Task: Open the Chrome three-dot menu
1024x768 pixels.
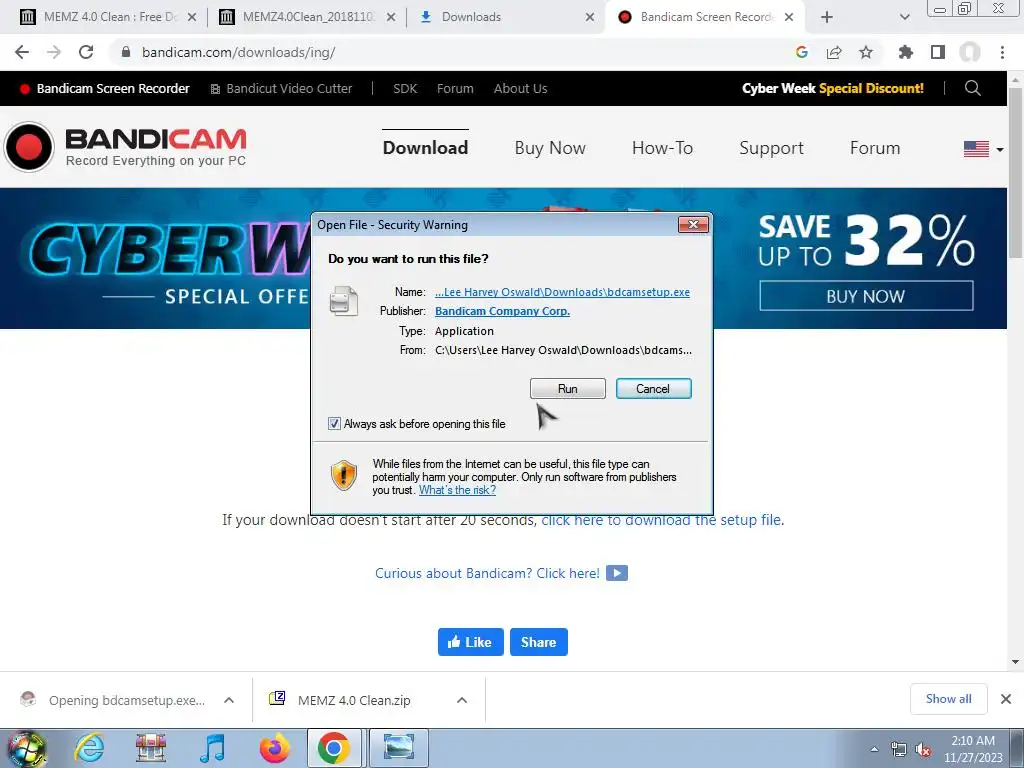Action: coord(1002,52)
